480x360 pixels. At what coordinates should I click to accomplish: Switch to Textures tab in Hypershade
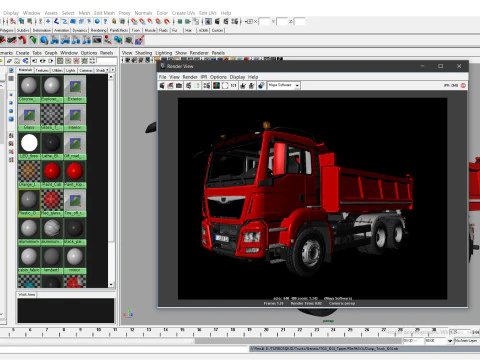[42, 70]
